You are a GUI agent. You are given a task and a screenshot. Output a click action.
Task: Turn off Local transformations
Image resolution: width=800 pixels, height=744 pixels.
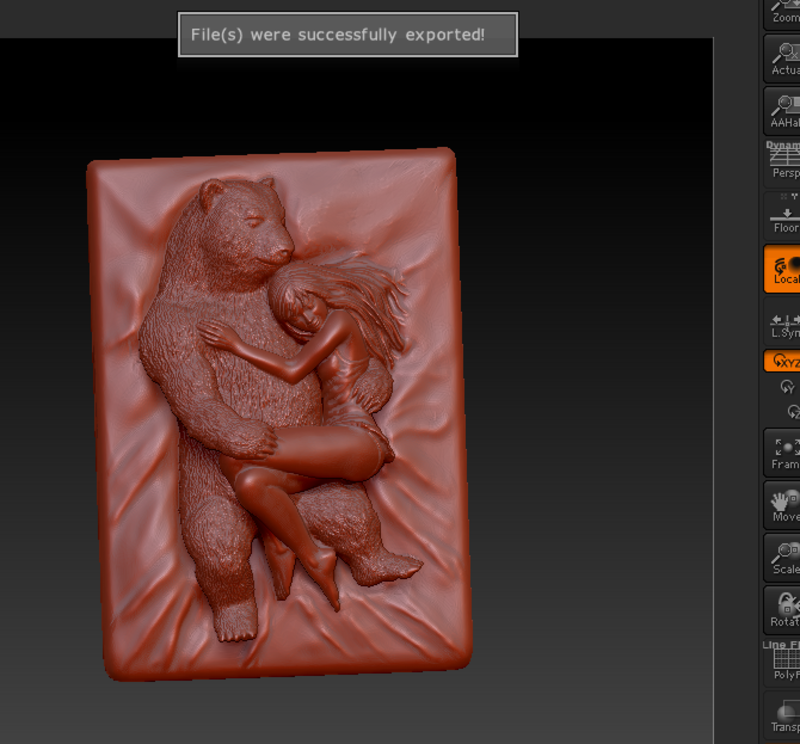click(782, 269)
